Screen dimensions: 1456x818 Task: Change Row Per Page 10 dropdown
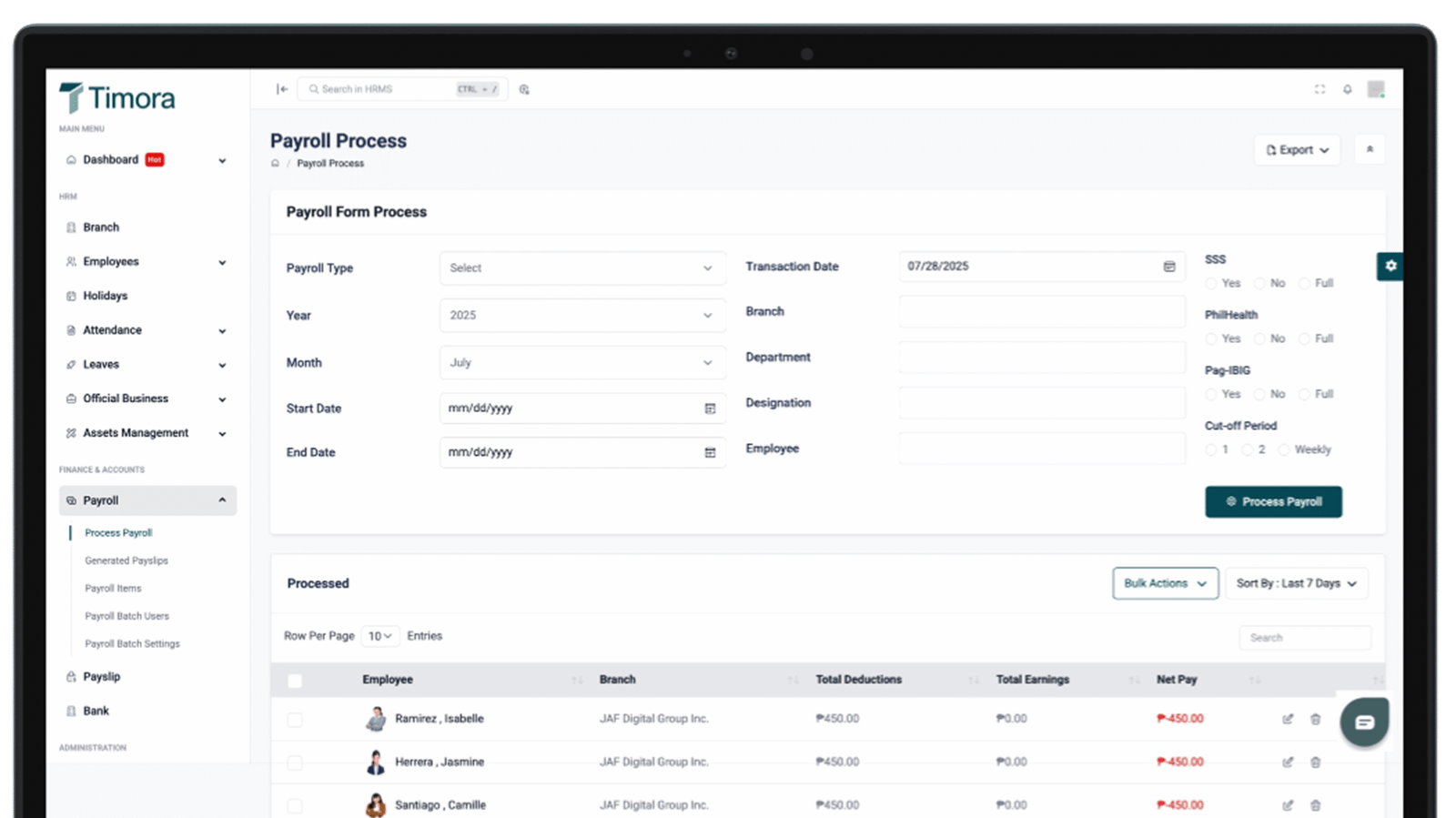tap(379, 636)
